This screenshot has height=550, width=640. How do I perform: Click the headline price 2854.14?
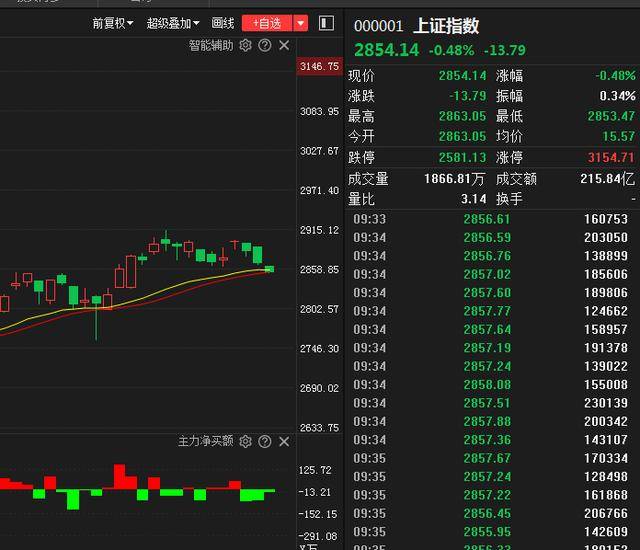click(x=387, y=50)
